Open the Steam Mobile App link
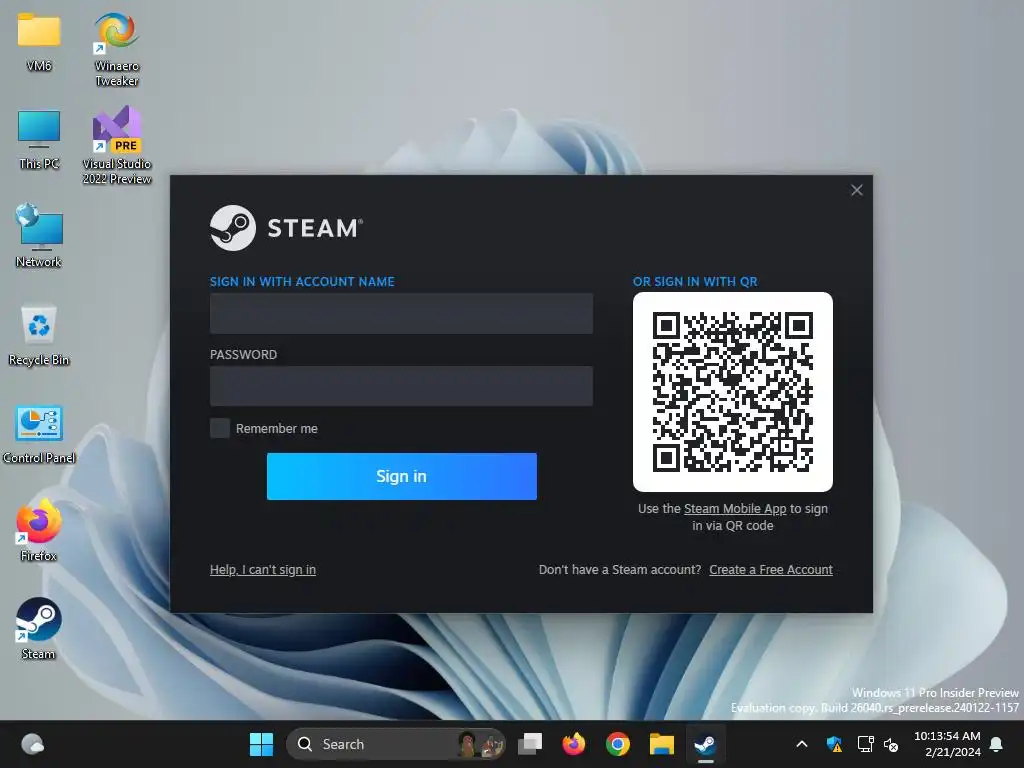The image size is (1024, 768). point(735,509)
